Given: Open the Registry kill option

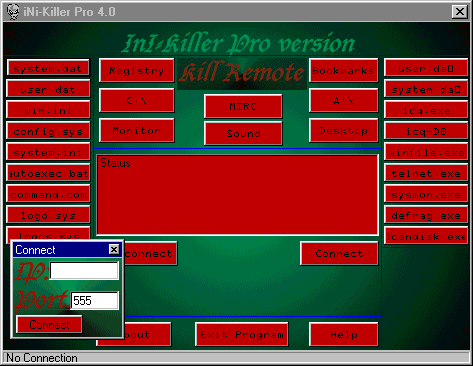Looking at the screenshot, I should [x=137, y=70].
